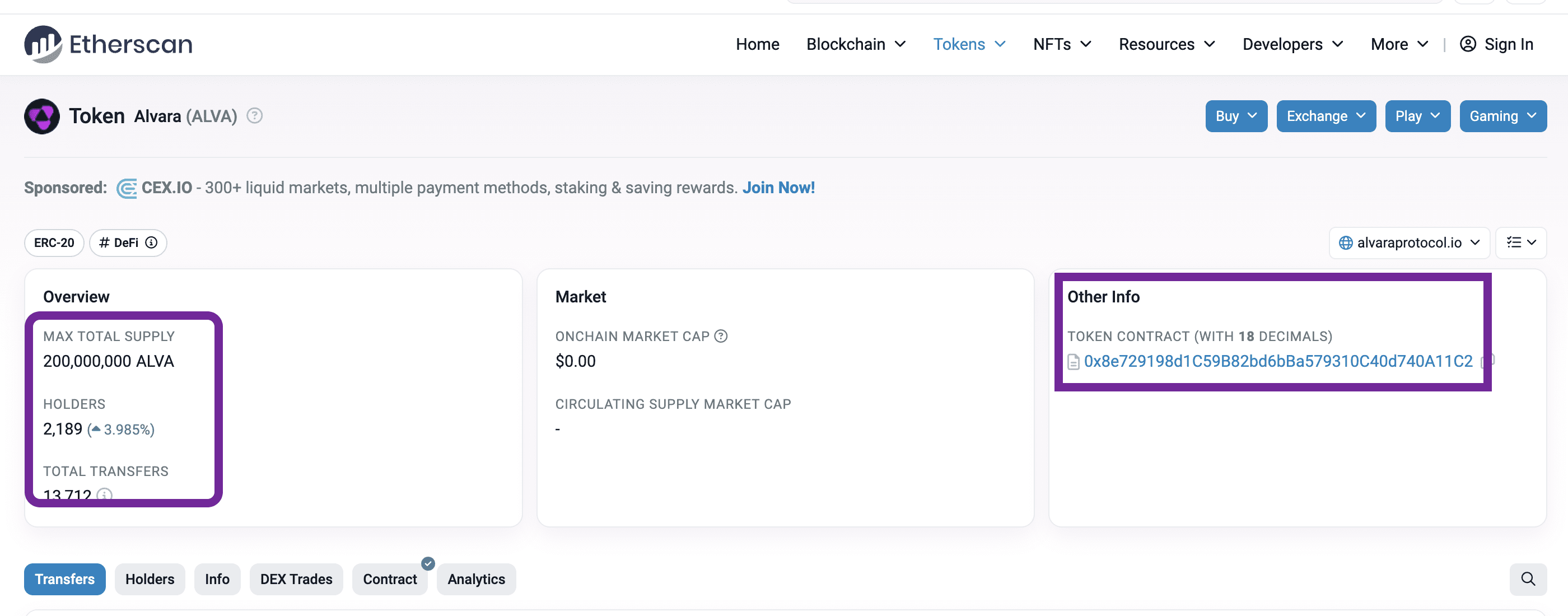Copy the token contract address
The width and height of the screenshot is (1568, 616).
[x=1489, y=362]
